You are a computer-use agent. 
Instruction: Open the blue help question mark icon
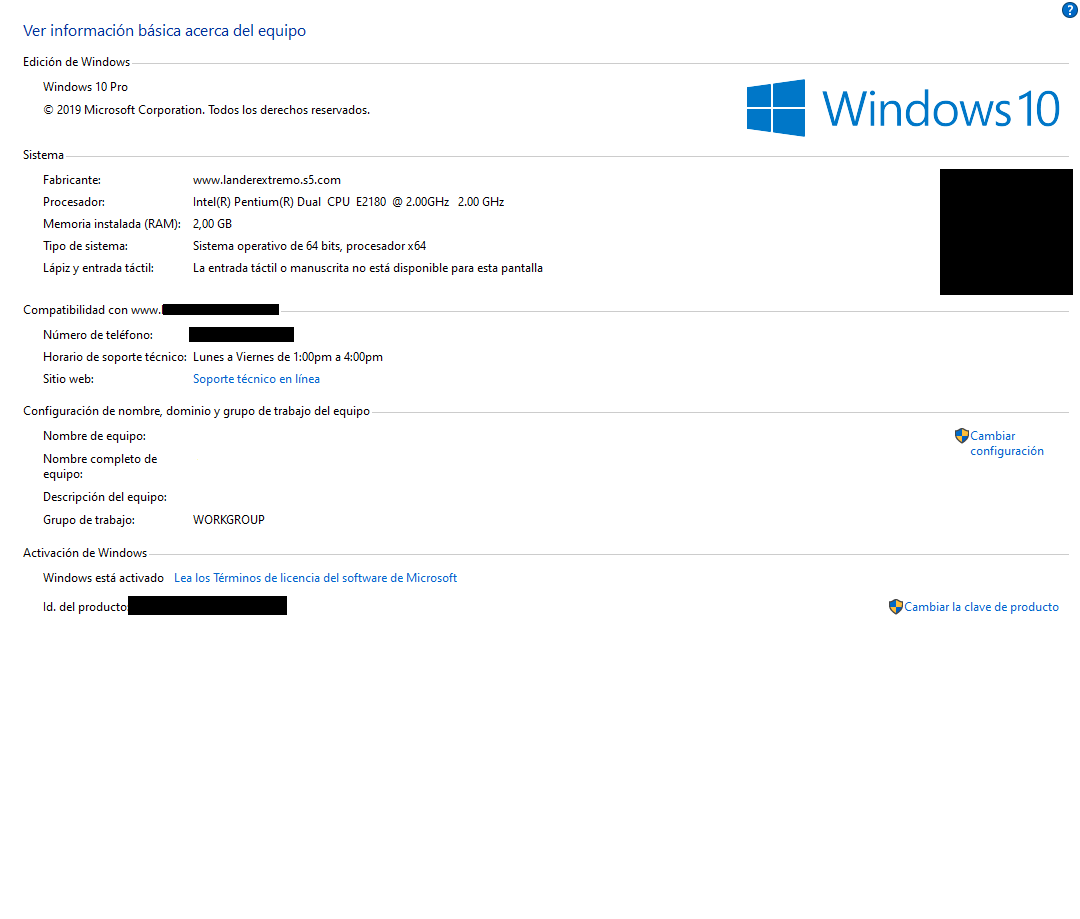pos(1069,10)
